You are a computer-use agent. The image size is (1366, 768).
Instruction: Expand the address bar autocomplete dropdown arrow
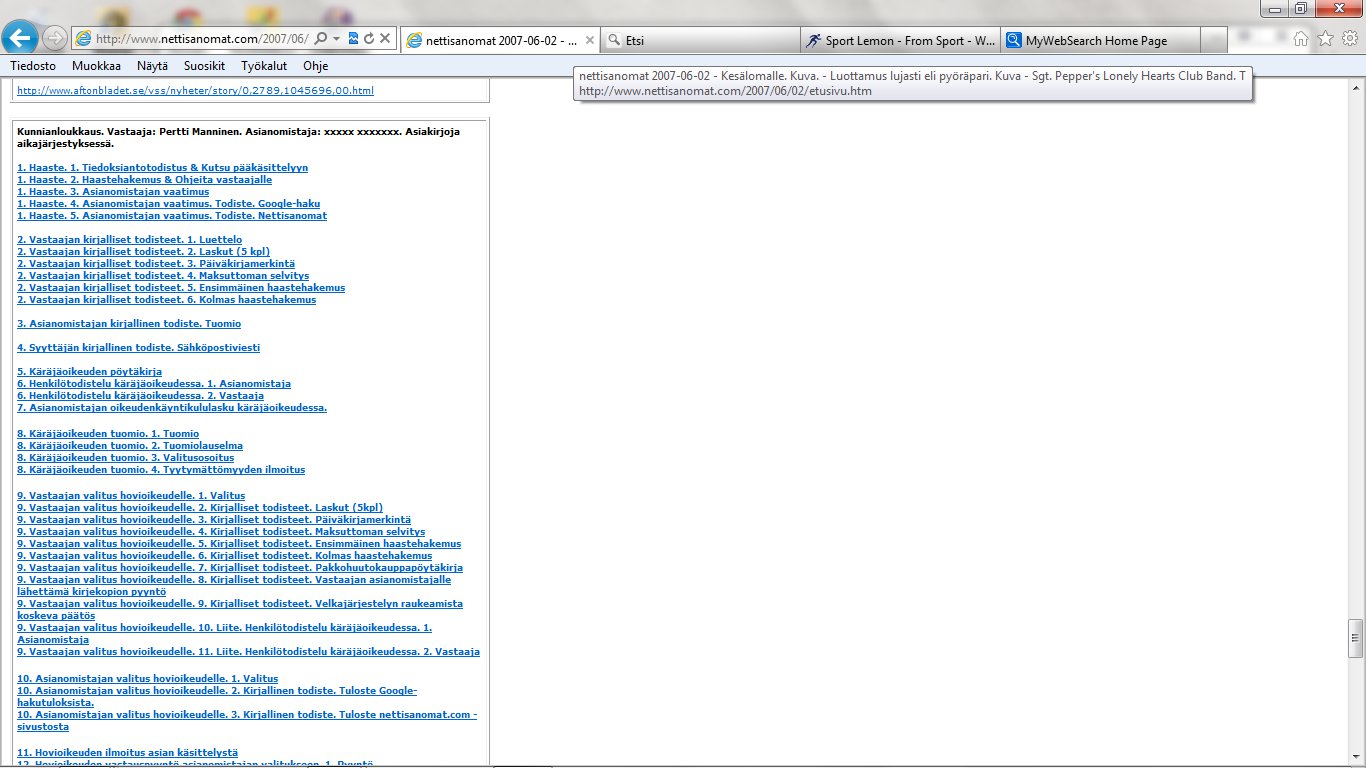(x=337, y=38)
